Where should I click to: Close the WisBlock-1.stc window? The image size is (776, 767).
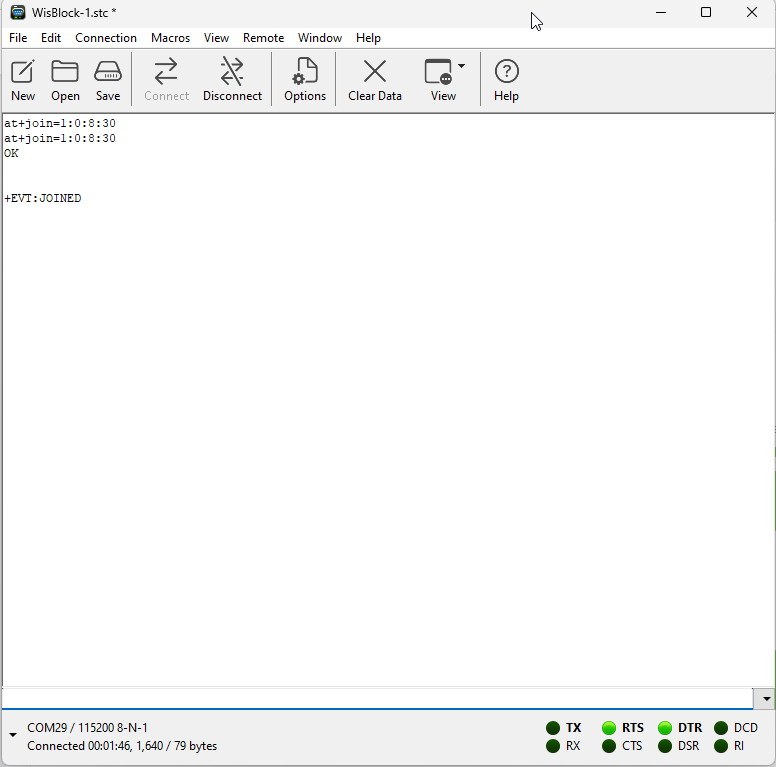pyautogui.click(x=752, y=12)
